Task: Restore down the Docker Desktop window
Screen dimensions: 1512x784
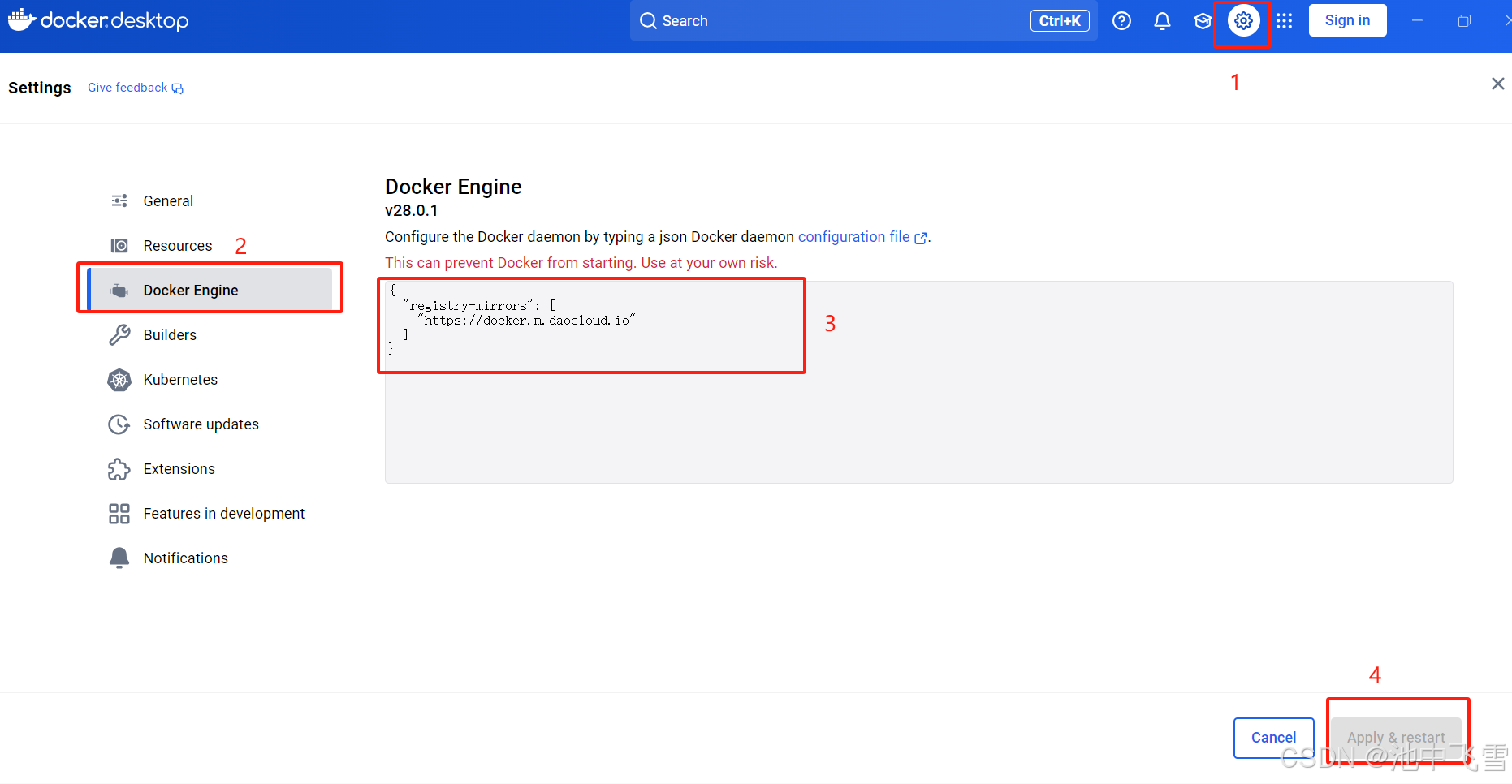Action: pyautogui.click(x=1464, y=20)
